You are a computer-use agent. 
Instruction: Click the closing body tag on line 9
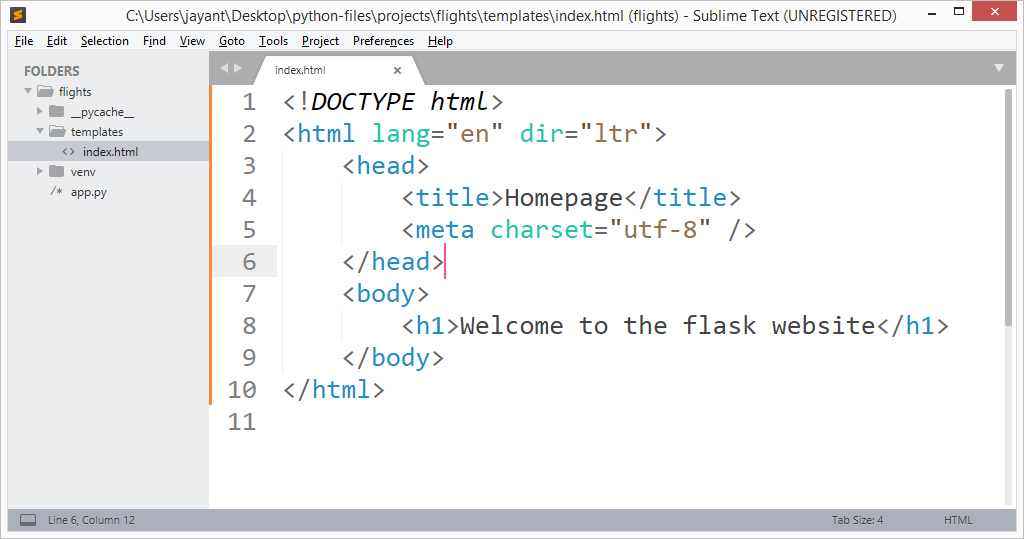pos(393,358)
